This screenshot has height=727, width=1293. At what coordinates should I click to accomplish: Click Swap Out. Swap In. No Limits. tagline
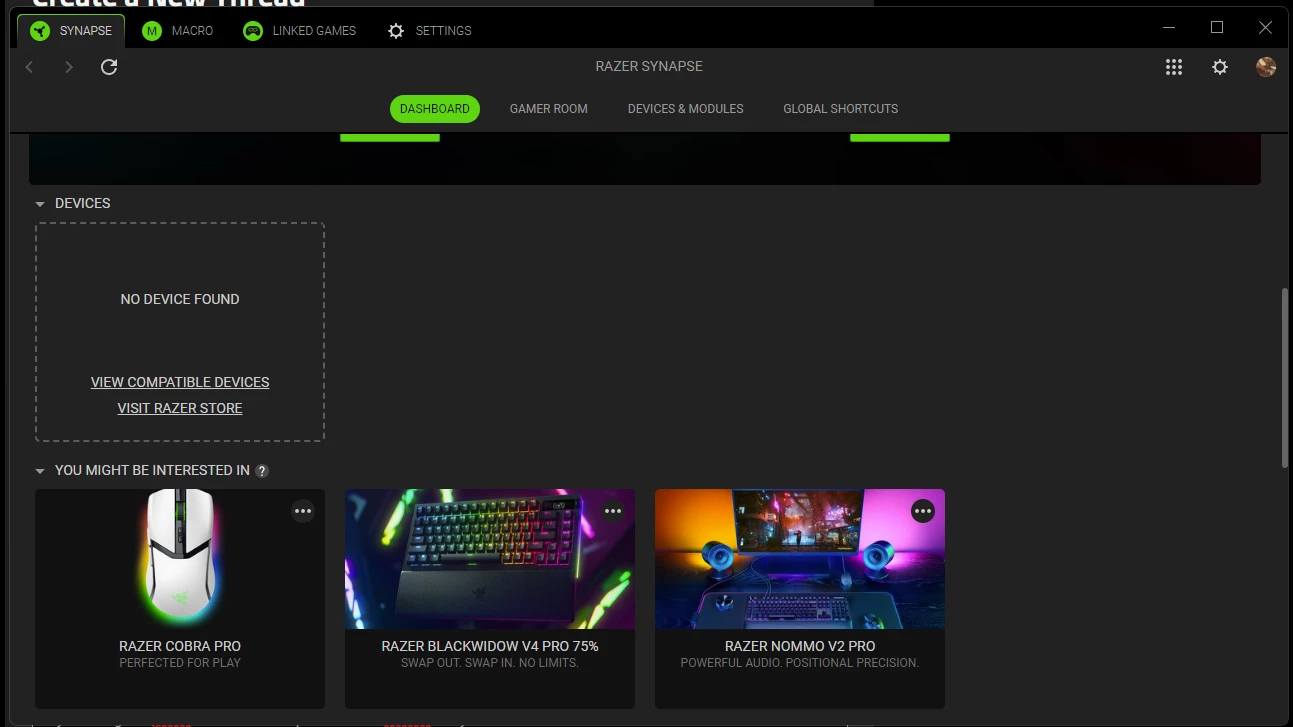tap(490, 663)
